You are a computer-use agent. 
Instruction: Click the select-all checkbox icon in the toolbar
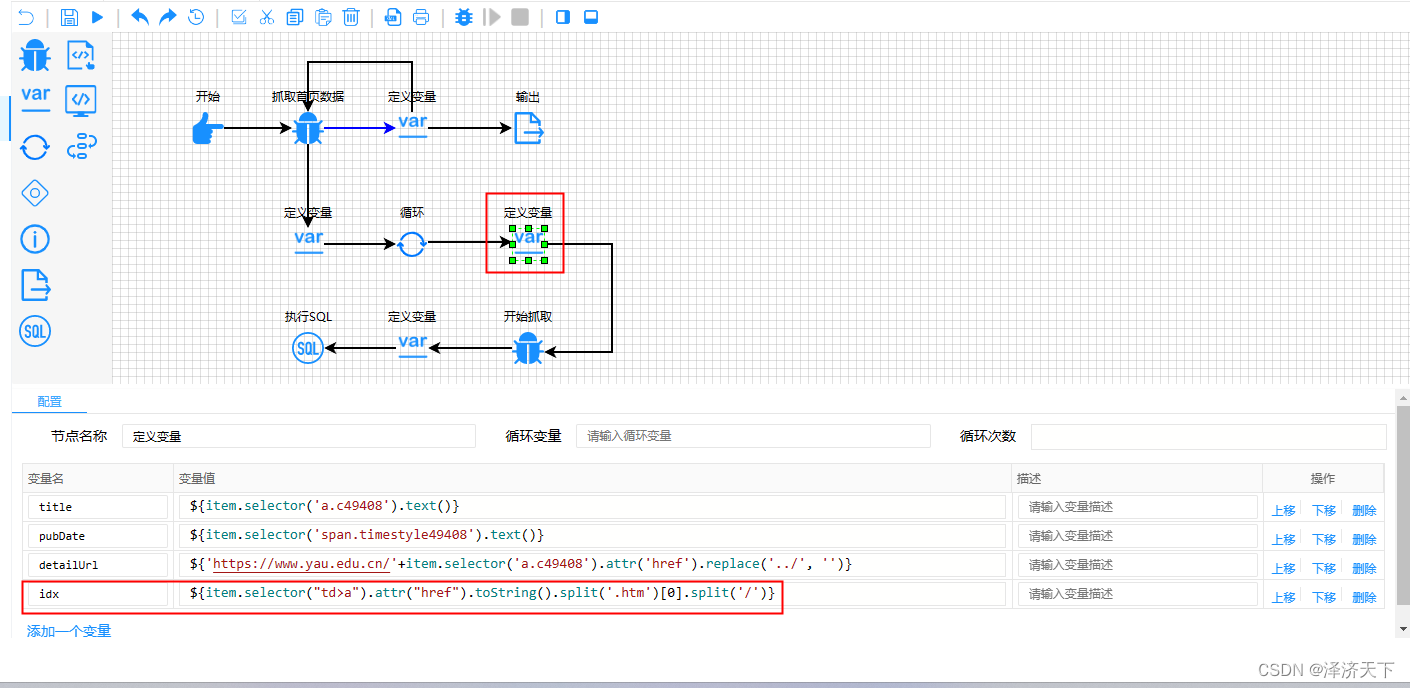click(239, 17)
